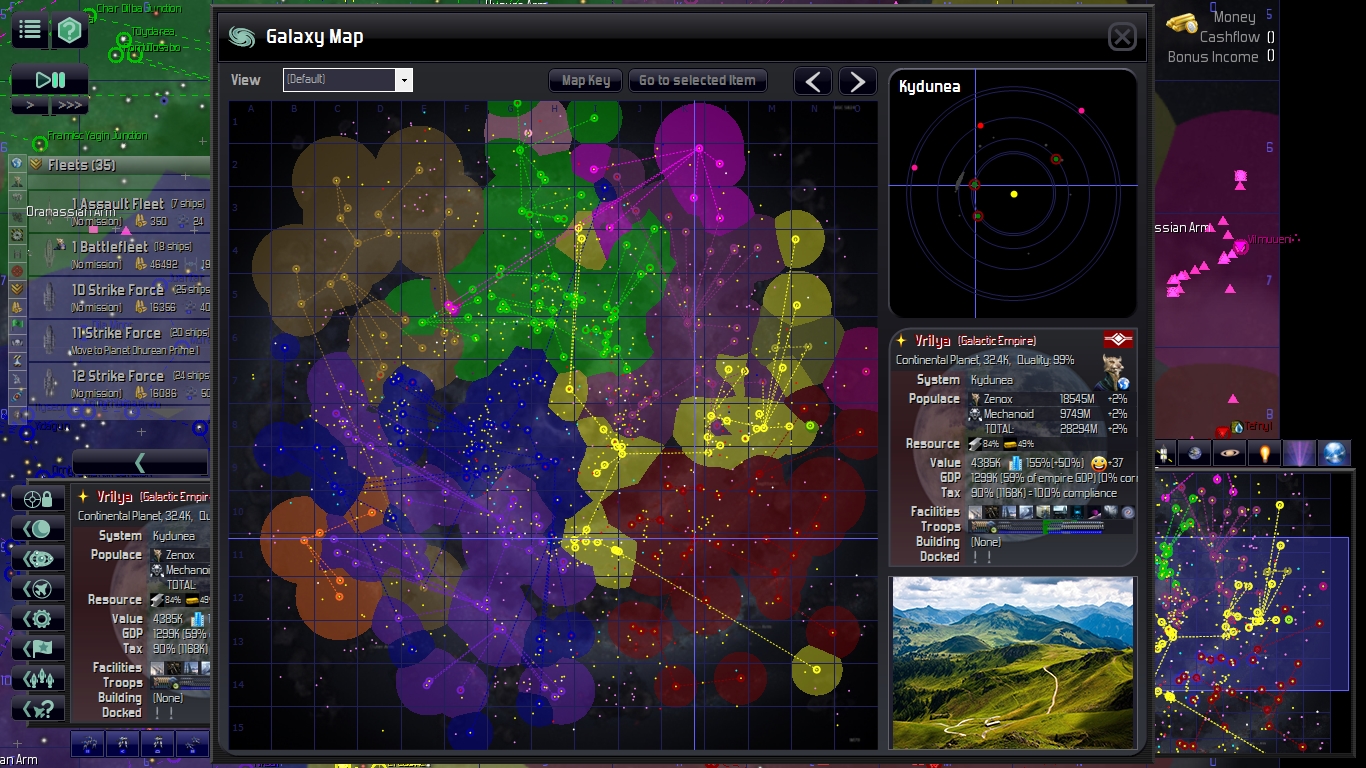Select the 10 Strike Force fleet row

coord(119,297)
